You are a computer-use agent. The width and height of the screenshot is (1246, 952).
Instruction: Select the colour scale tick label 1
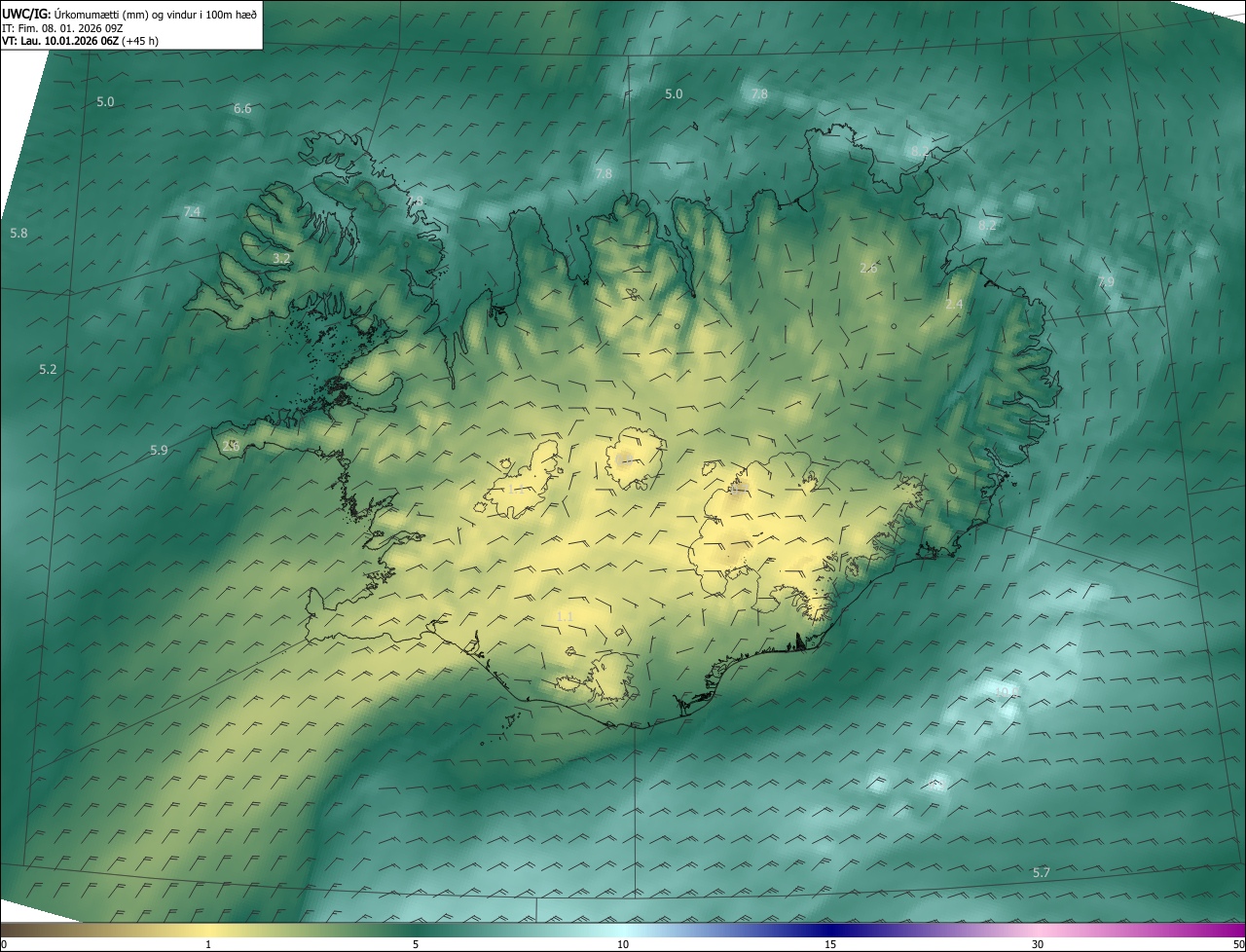[x=208, y=944]
